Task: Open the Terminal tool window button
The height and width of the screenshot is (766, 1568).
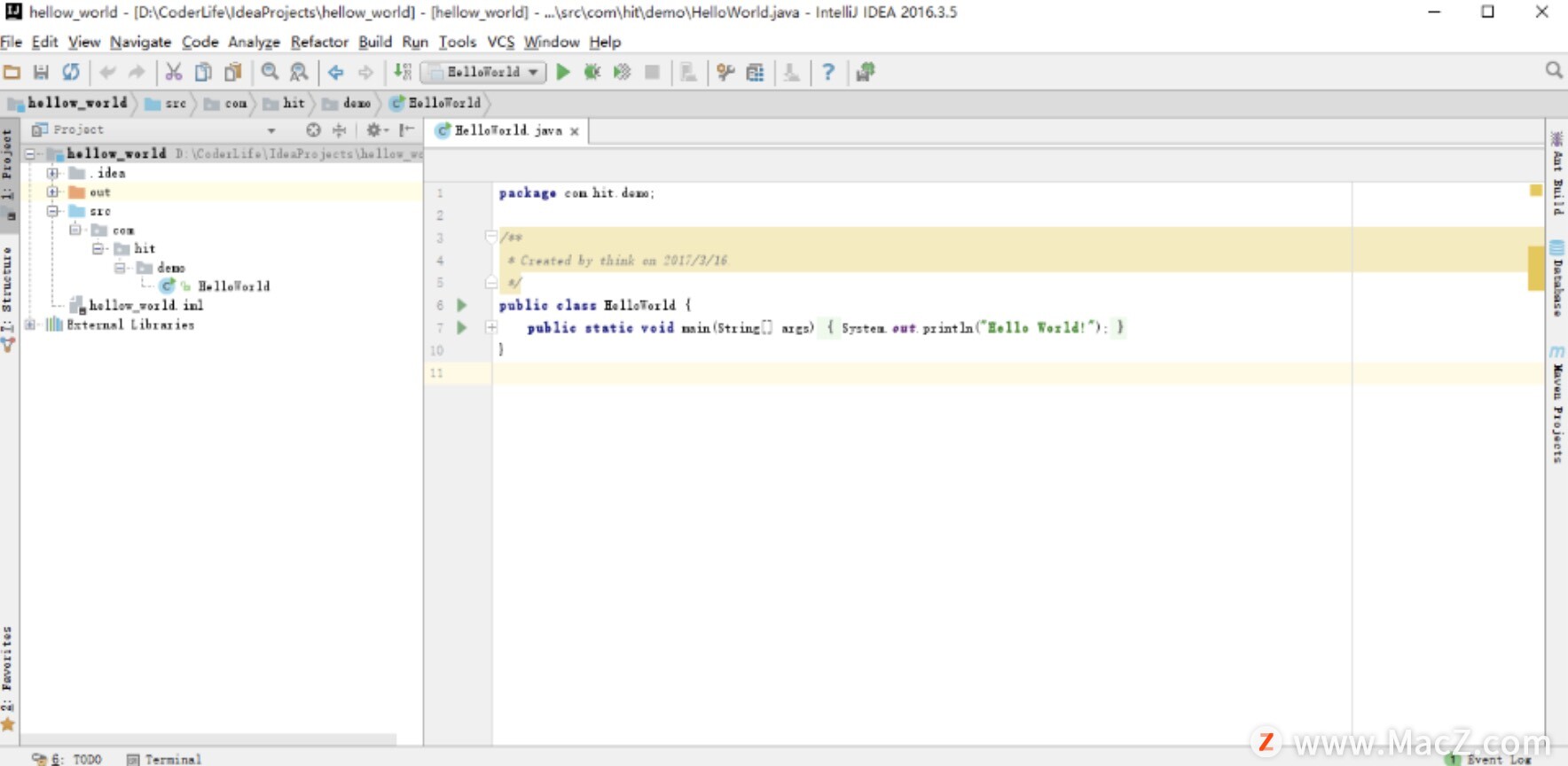Action: click(164, 759)
